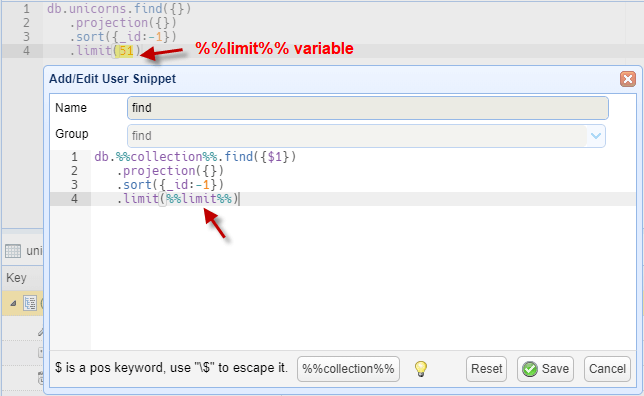Collapse the tree row triangle under Key
Screen dimensions: 644x396
(13, 303)
